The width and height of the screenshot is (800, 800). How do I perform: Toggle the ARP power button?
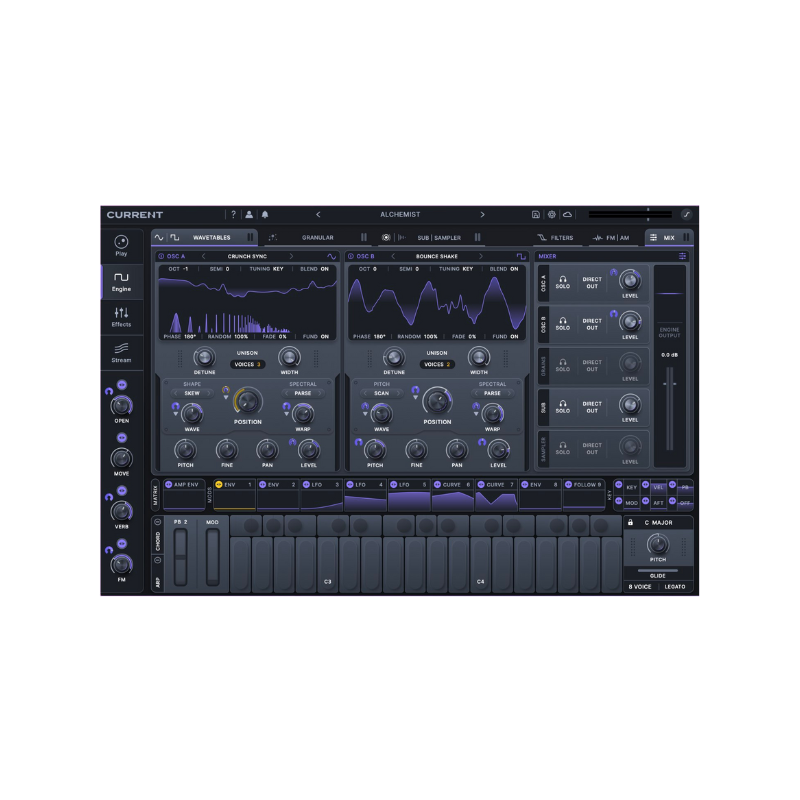pos(158,560)
